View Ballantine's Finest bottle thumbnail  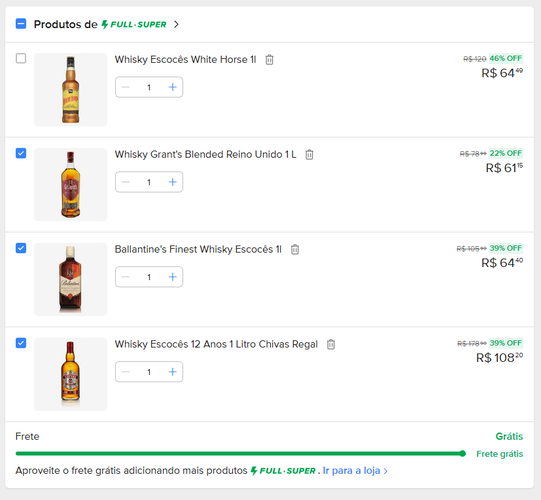point(70,279)
